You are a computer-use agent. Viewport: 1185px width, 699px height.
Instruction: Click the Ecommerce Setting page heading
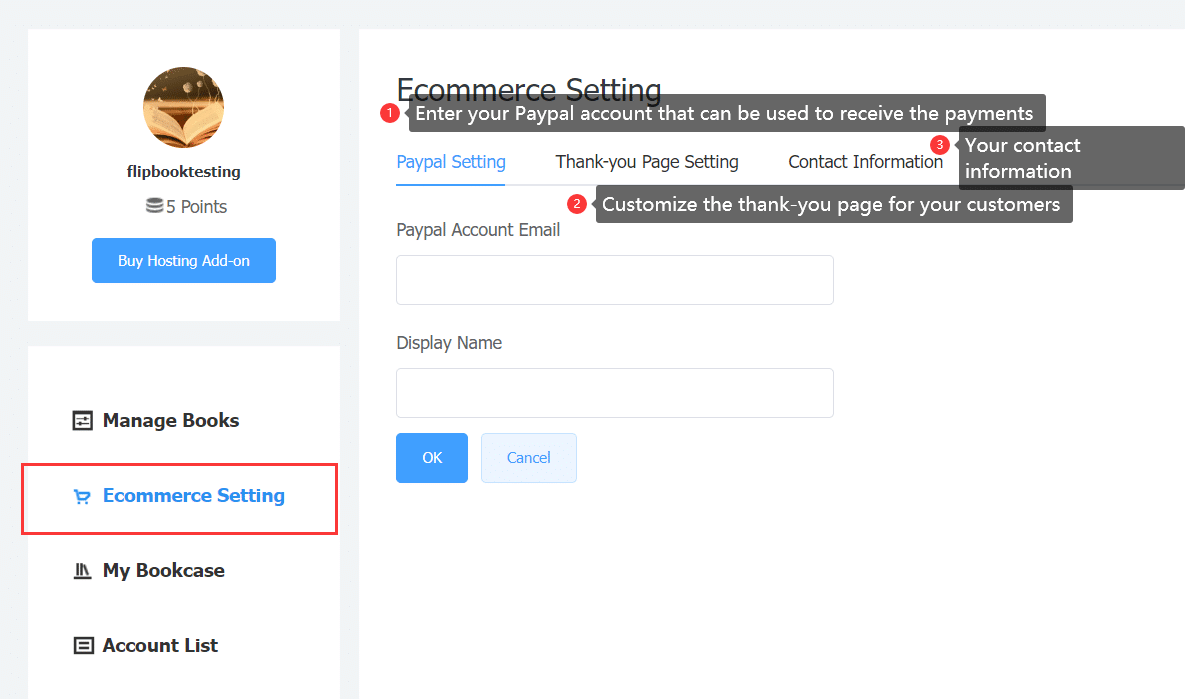(x=529, y=89)
